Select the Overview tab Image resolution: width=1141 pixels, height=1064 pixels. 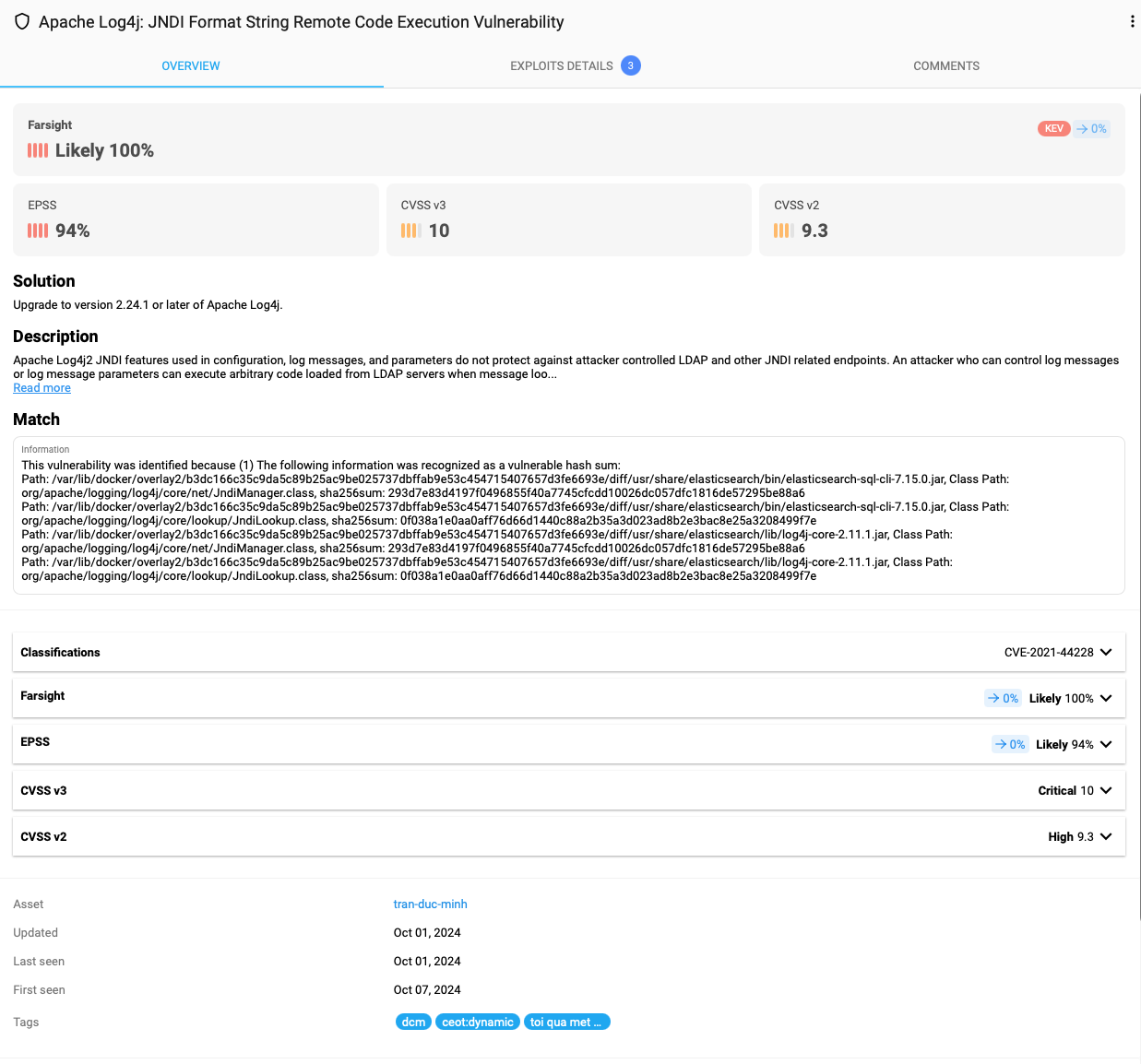191,66
